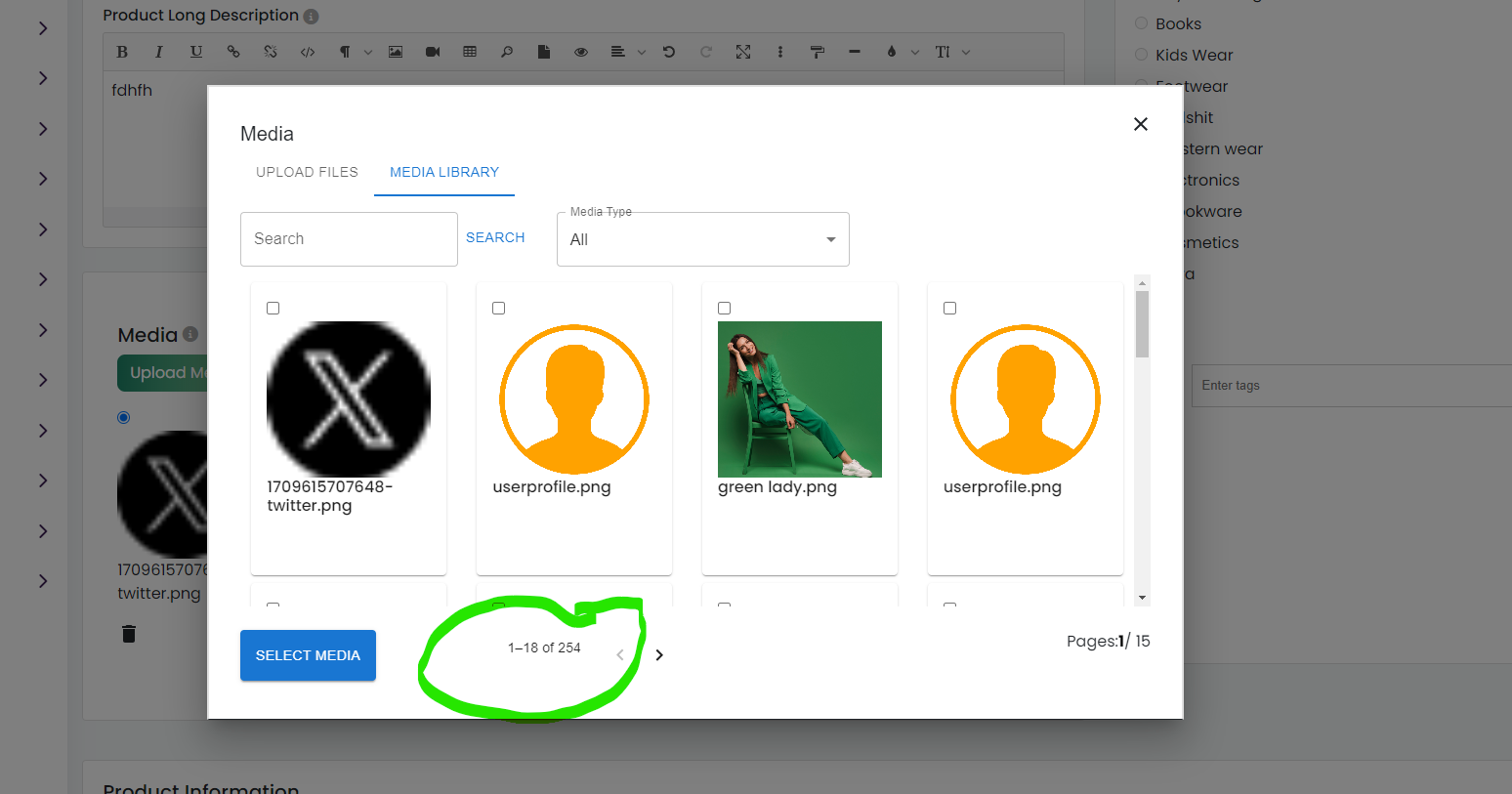Click info icon beside Product Long Description
The image size is (1512, 794).
[x=311, y=17]
